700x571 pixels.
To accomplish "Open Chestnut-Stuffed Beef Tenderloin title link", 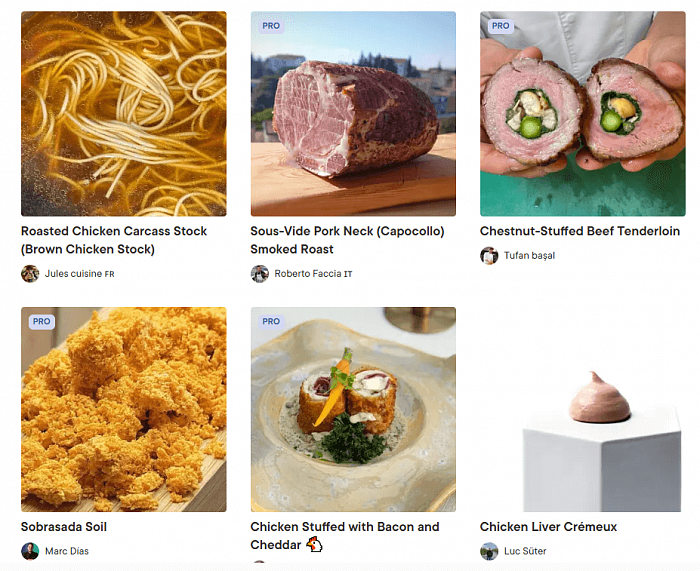I will 580,231.
